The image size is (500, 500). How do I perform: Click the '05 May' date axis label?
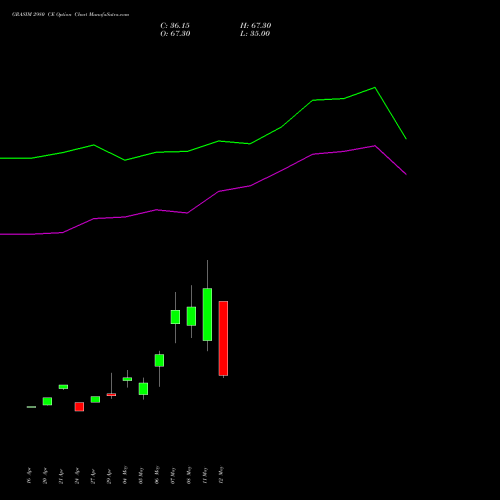tap(141, 475)
